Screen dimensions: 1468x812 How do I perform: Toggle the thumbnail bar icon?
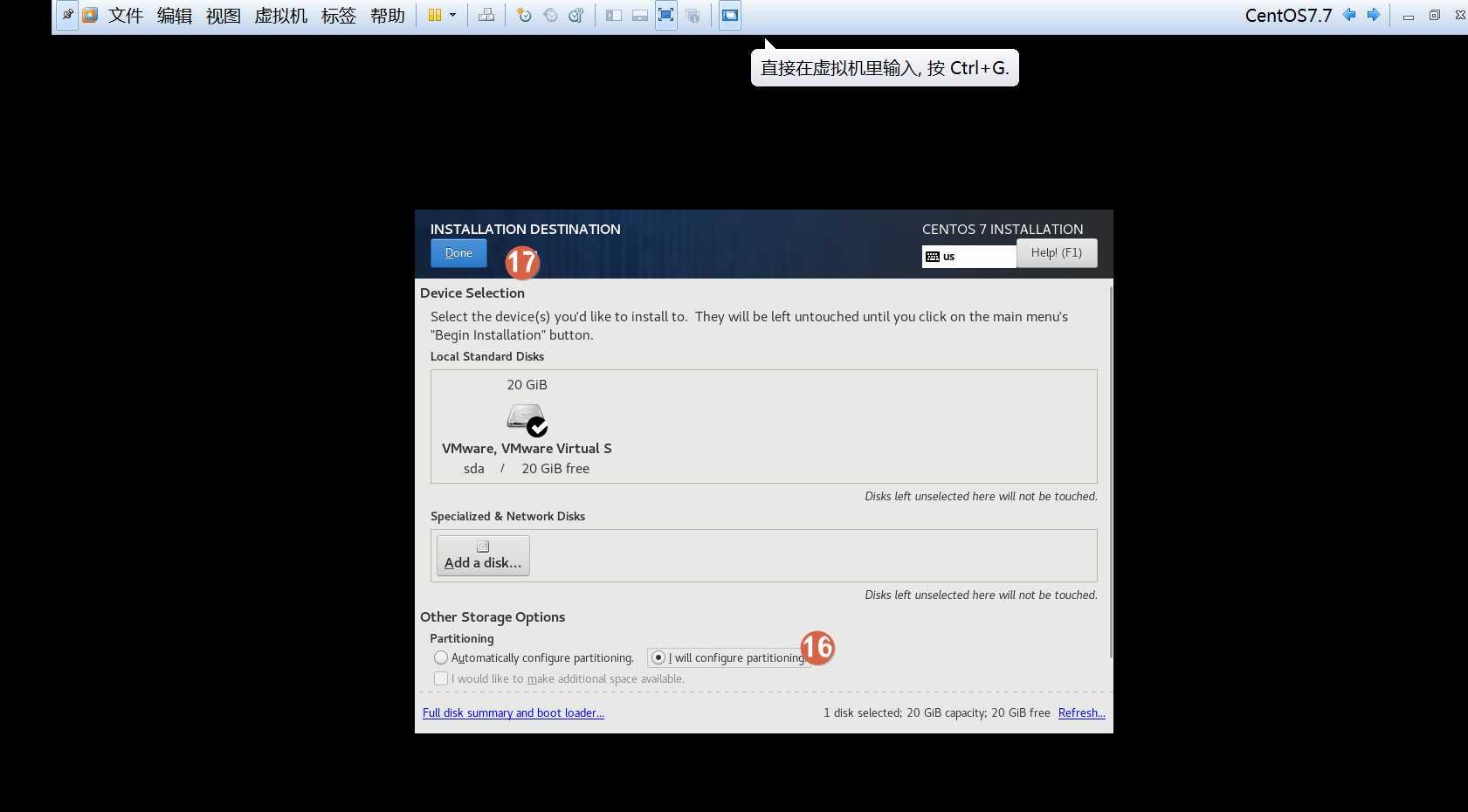click(640, 15)
